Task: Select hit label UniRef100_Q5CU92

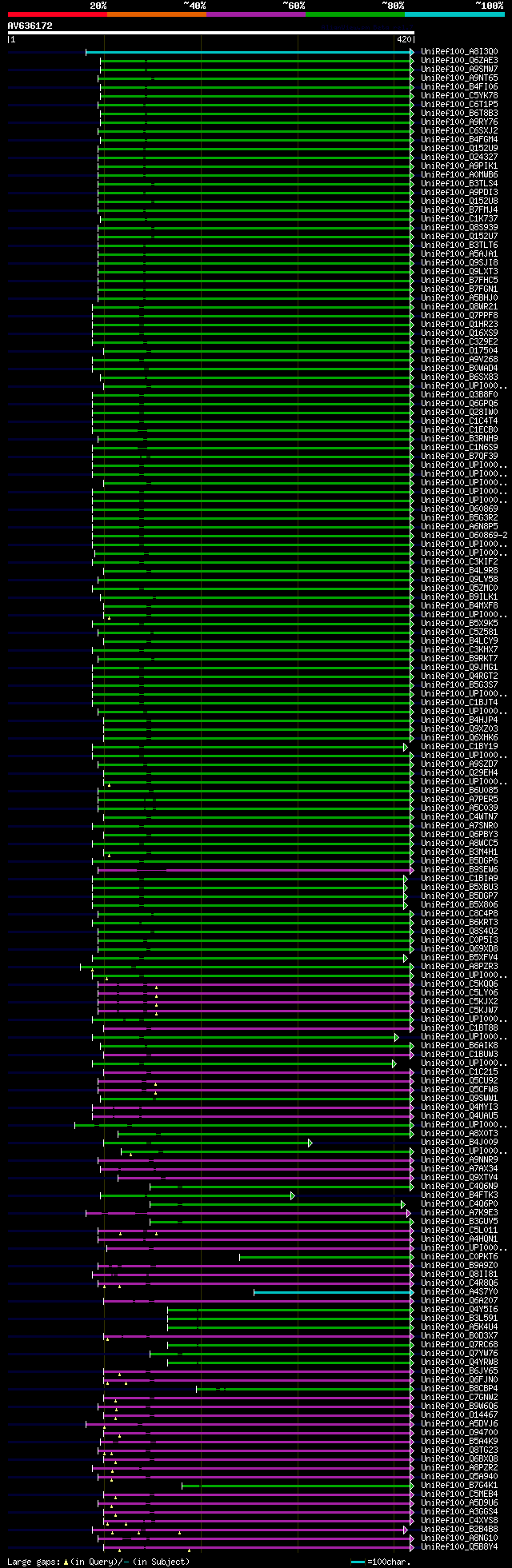Action: pos(459,1081)
